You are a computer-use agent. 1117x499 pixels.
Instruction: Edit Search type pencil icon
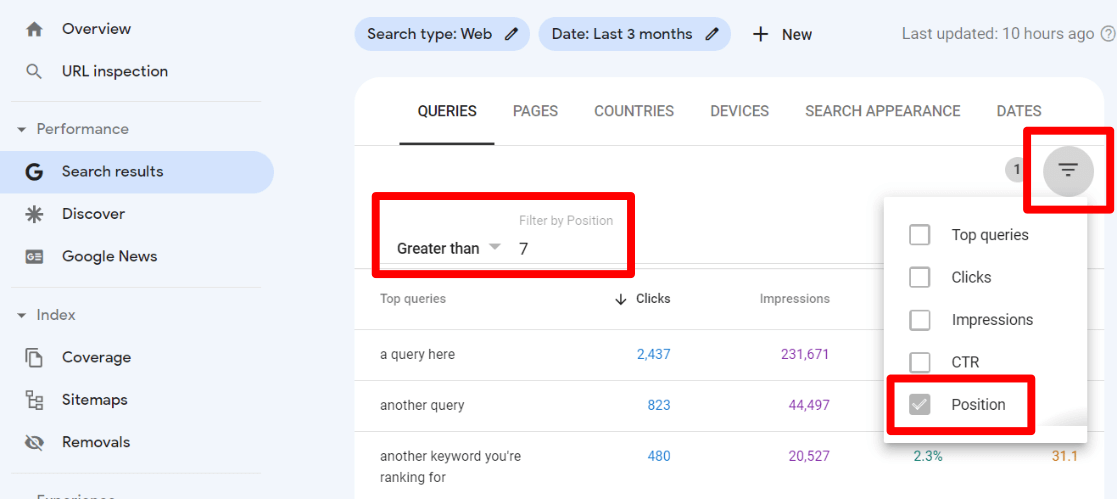(511, 34)
